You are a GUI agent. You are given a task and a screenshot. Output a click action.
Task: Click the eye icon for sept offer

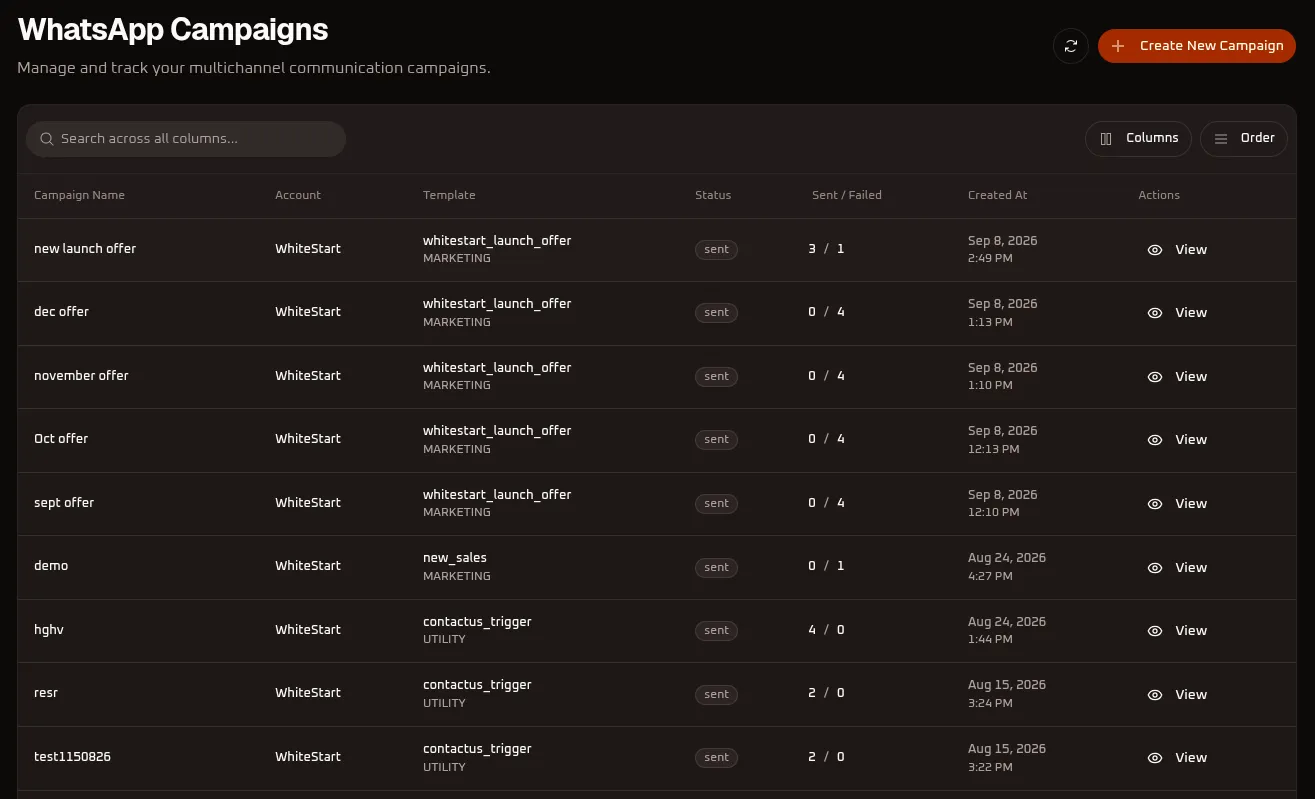coord(1155,504)
